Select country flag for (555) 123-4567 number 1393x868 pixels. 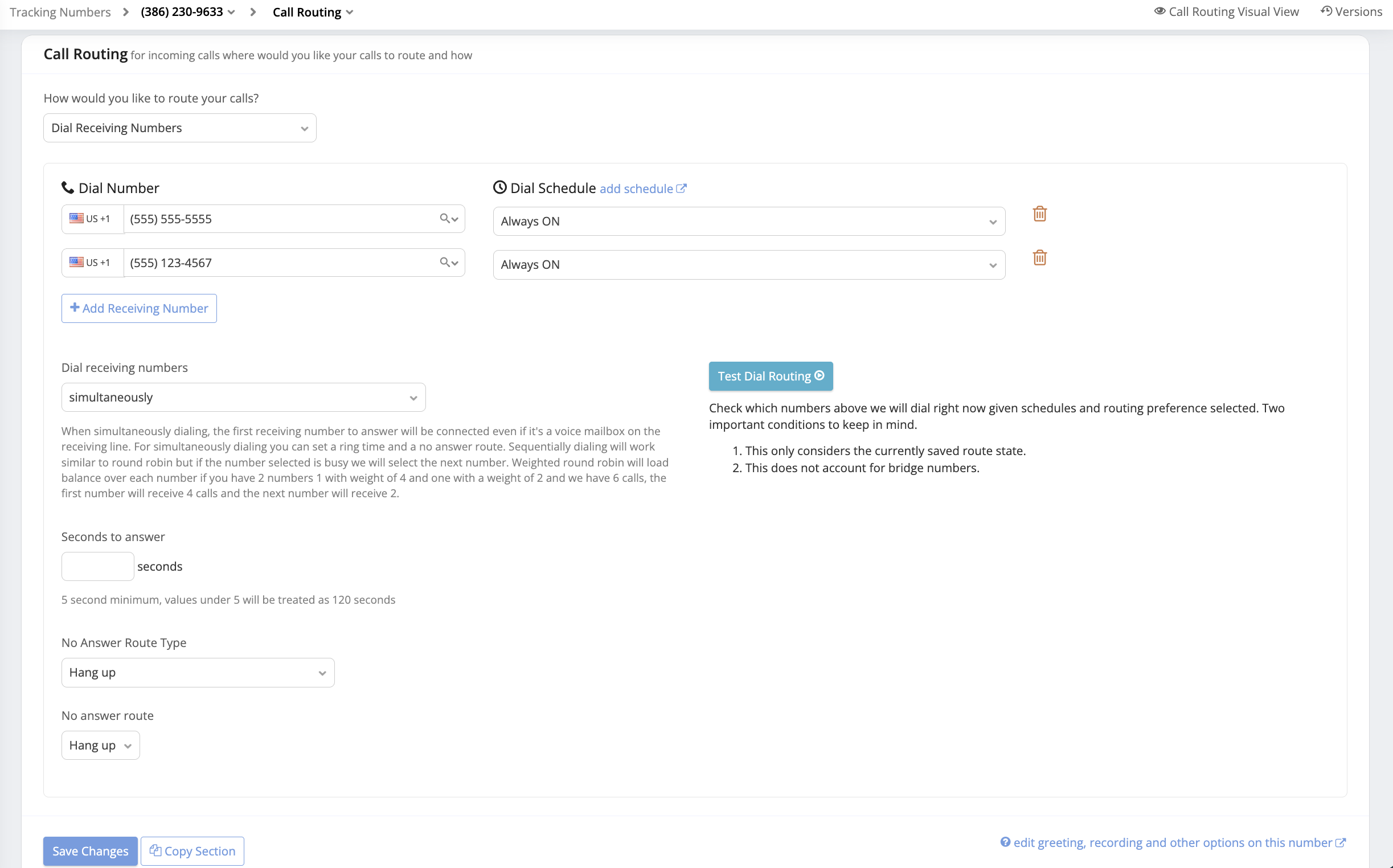pyautogui.click(x=92, y=263)
